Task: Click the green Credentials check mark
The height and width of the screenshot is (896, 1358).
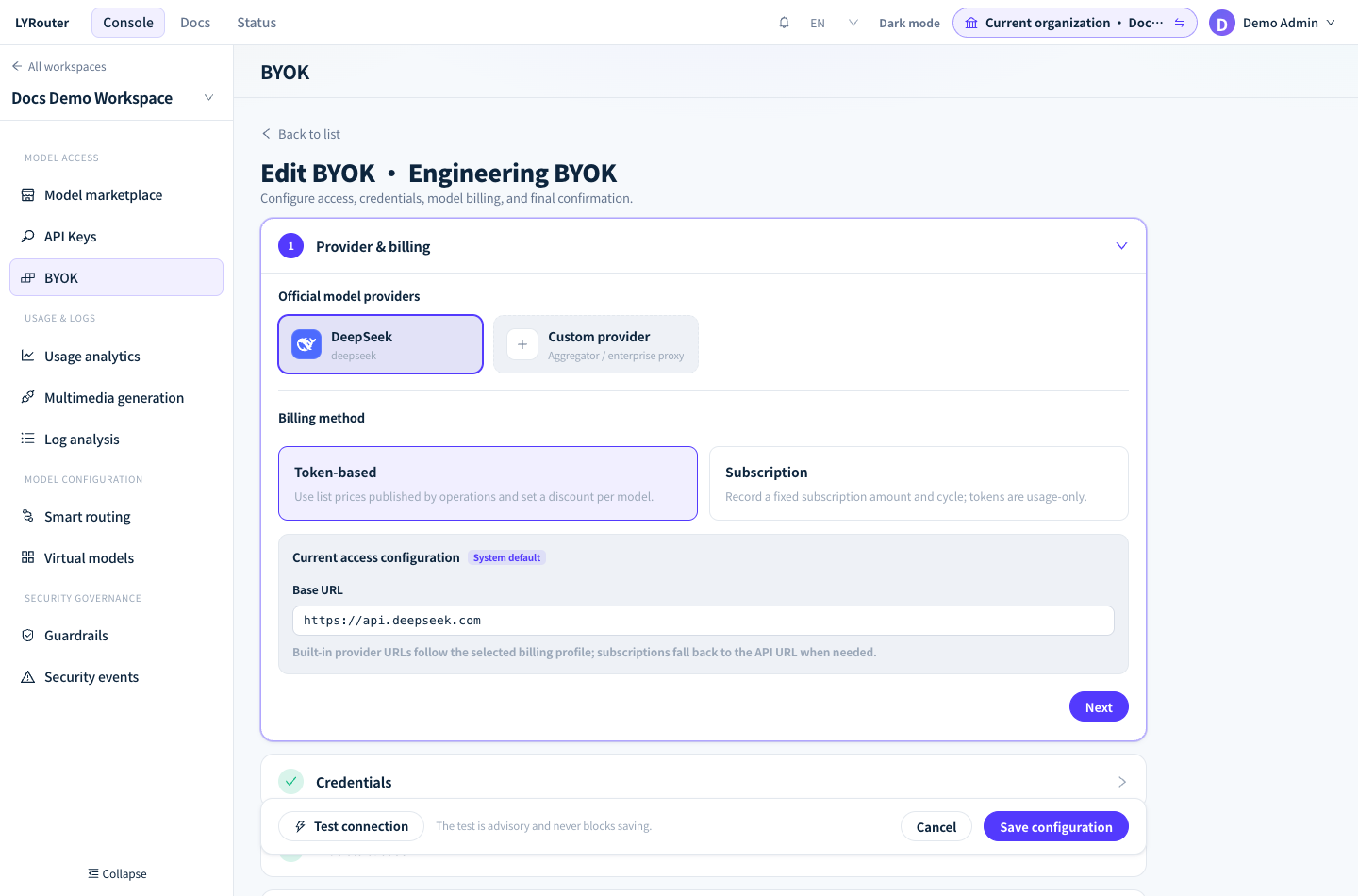Action: pyautogui.click(x=291, y=782)
